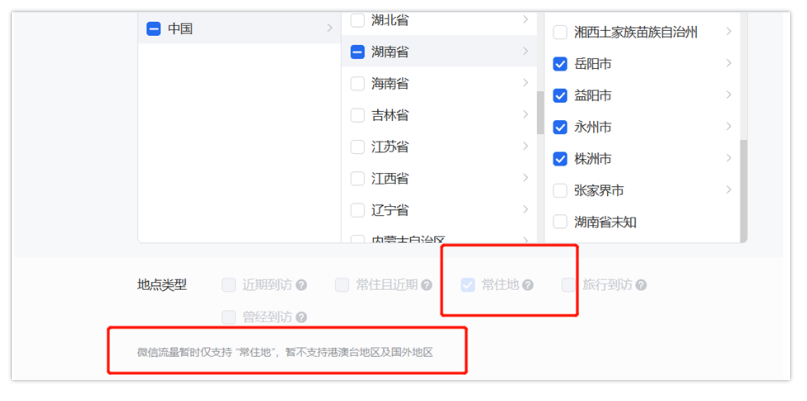Check the 湖南省未知 checkbox

[x=560, y=222]
